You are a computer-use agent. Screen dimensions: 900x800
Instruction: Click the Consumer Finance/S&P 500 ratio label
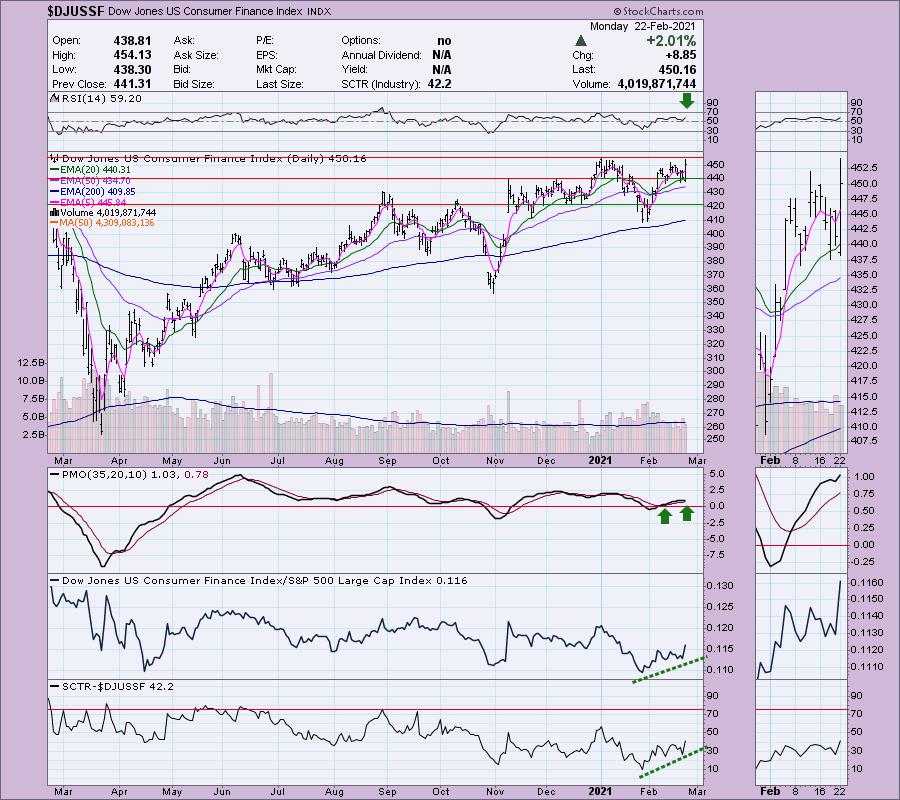point(265,580)
